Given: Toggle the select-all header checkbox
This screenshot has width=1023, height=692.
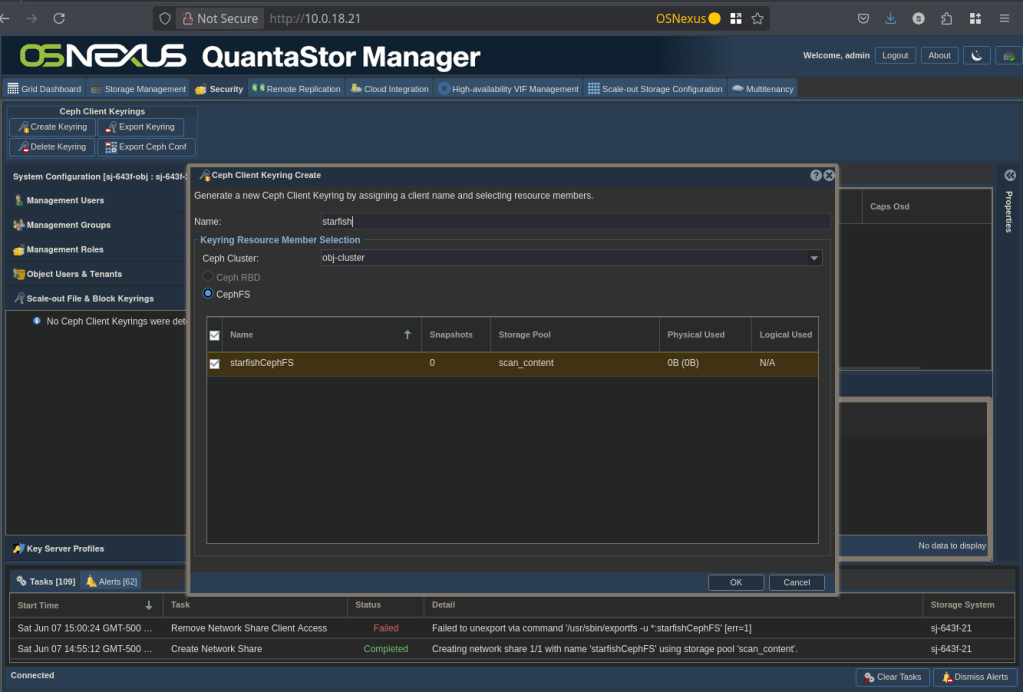Looking at the screenshot, I should 214,335.
